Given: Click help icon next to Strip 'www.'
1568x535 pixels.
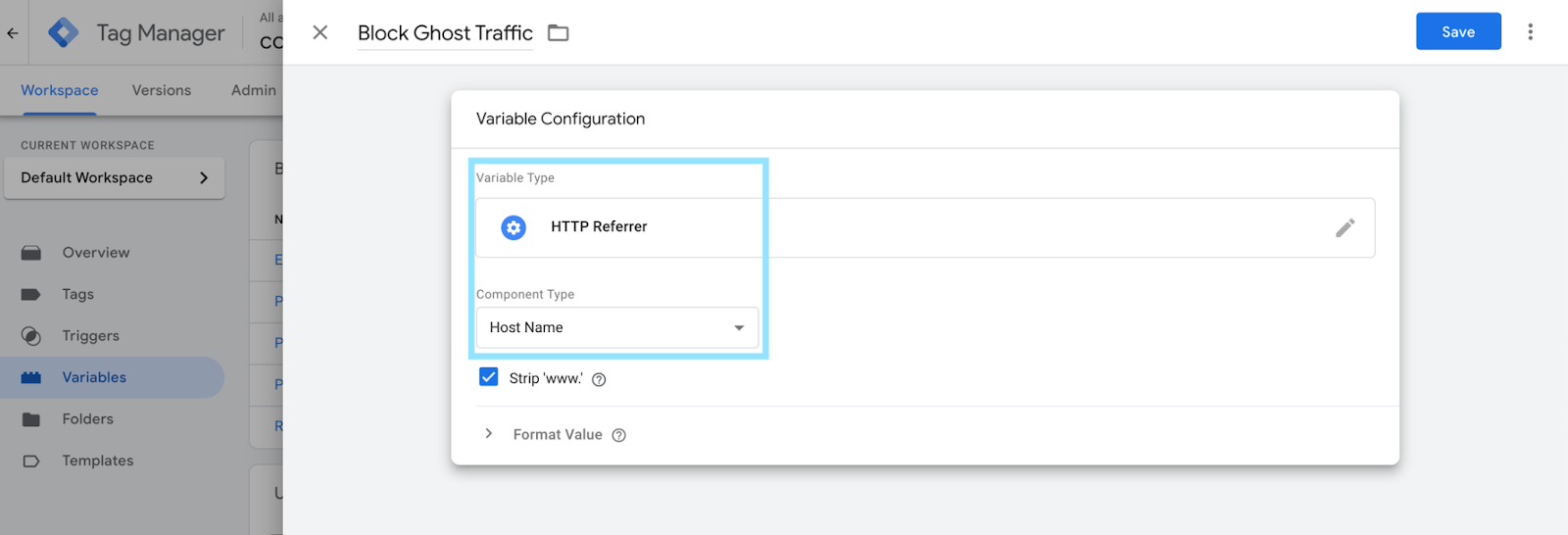Looking at the screenshot, I should [x=599, y=379].
